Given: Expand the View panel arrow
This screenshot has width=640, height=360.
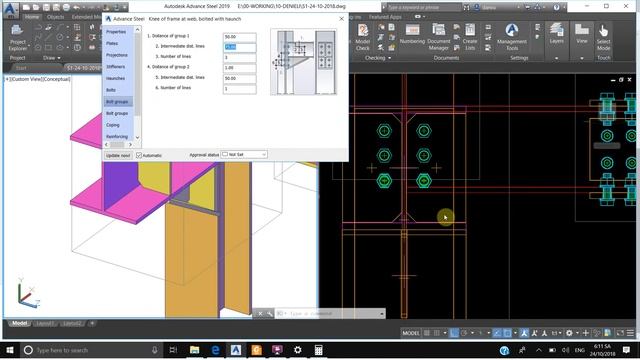Looking at the screenshot, I should (582, 58).
